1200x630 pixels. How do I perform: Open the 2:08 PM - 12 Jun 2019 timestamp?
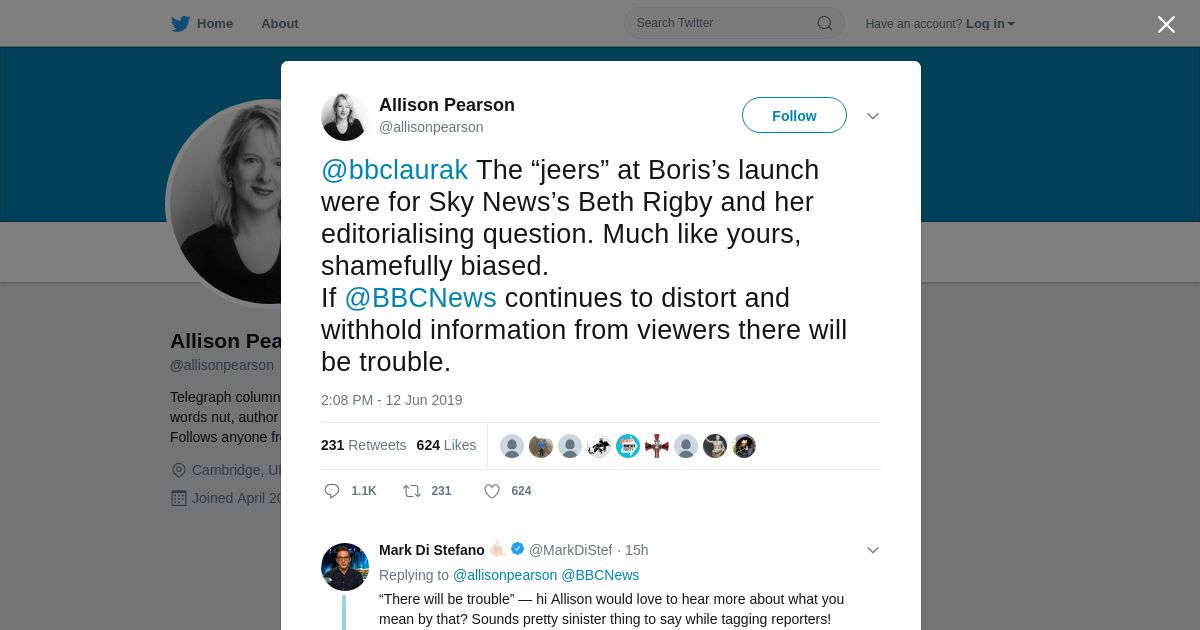click(391, 400)
